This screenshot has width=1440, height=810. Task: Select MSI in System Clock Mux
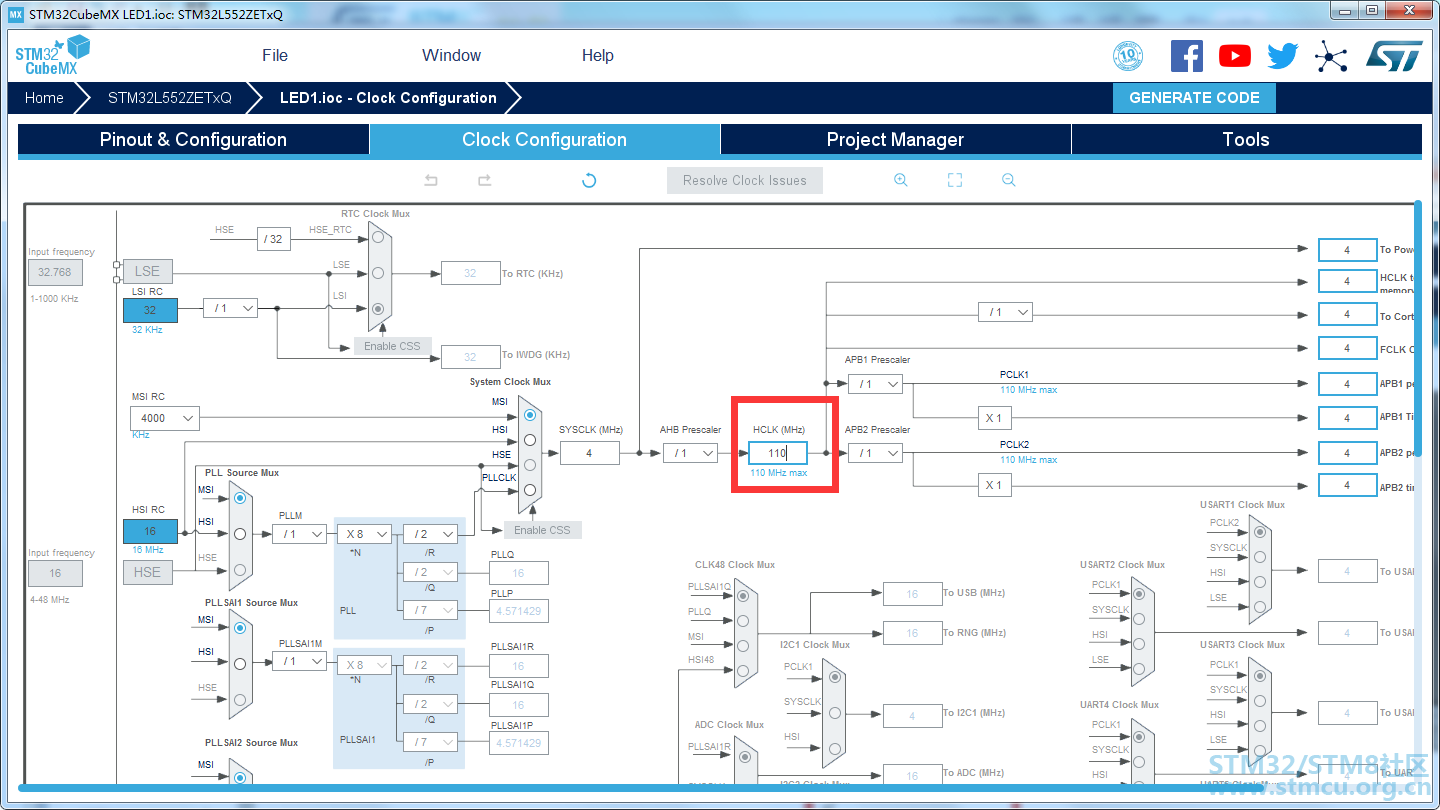(530, 415)
